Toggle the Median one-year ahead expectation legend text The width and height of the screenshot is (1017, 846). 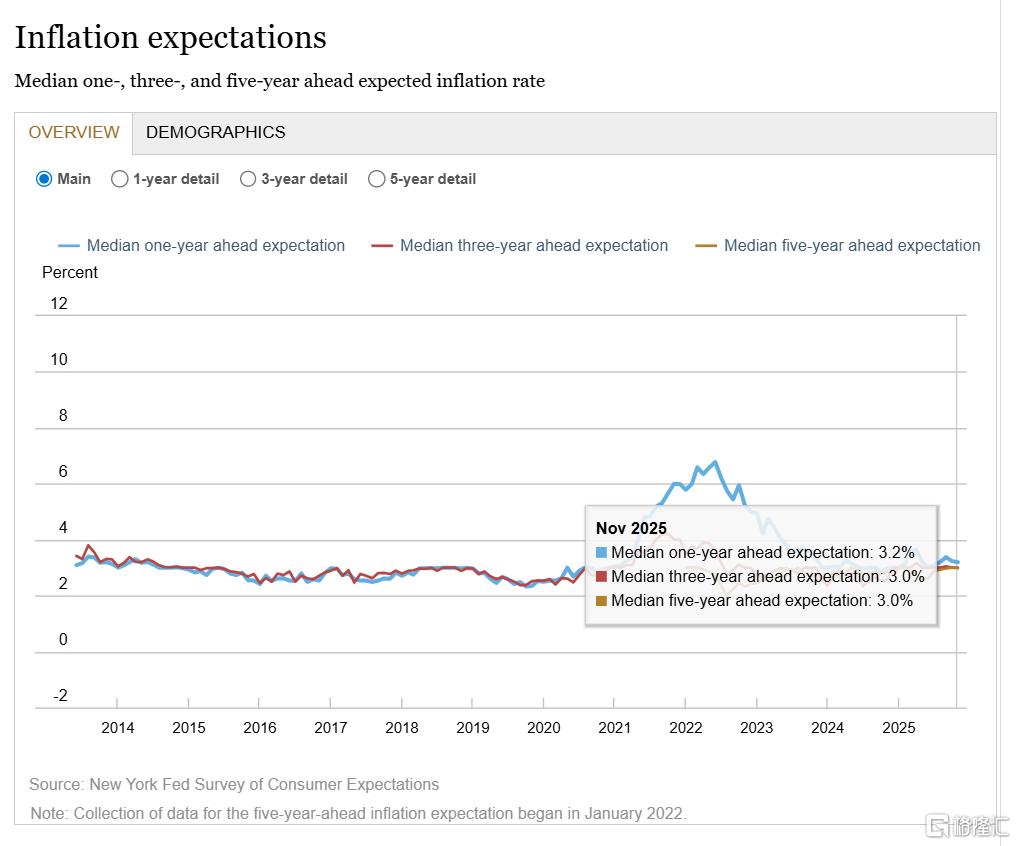[x=215, y=246]
